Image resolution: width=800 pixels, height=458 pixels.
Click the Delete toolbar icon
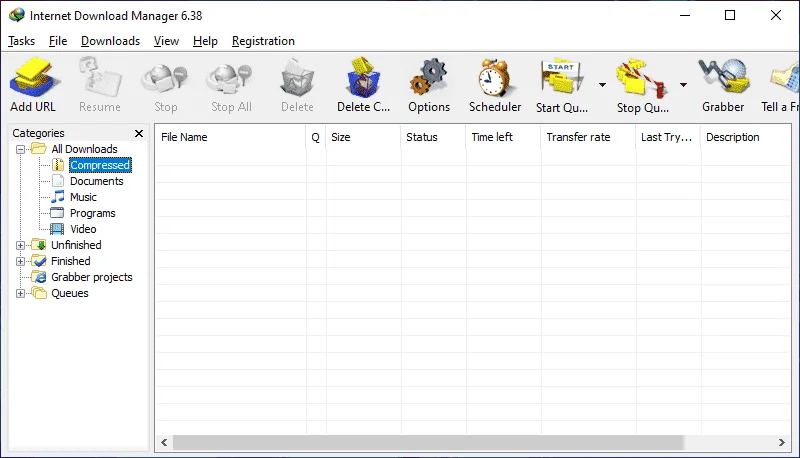(297, 78)
